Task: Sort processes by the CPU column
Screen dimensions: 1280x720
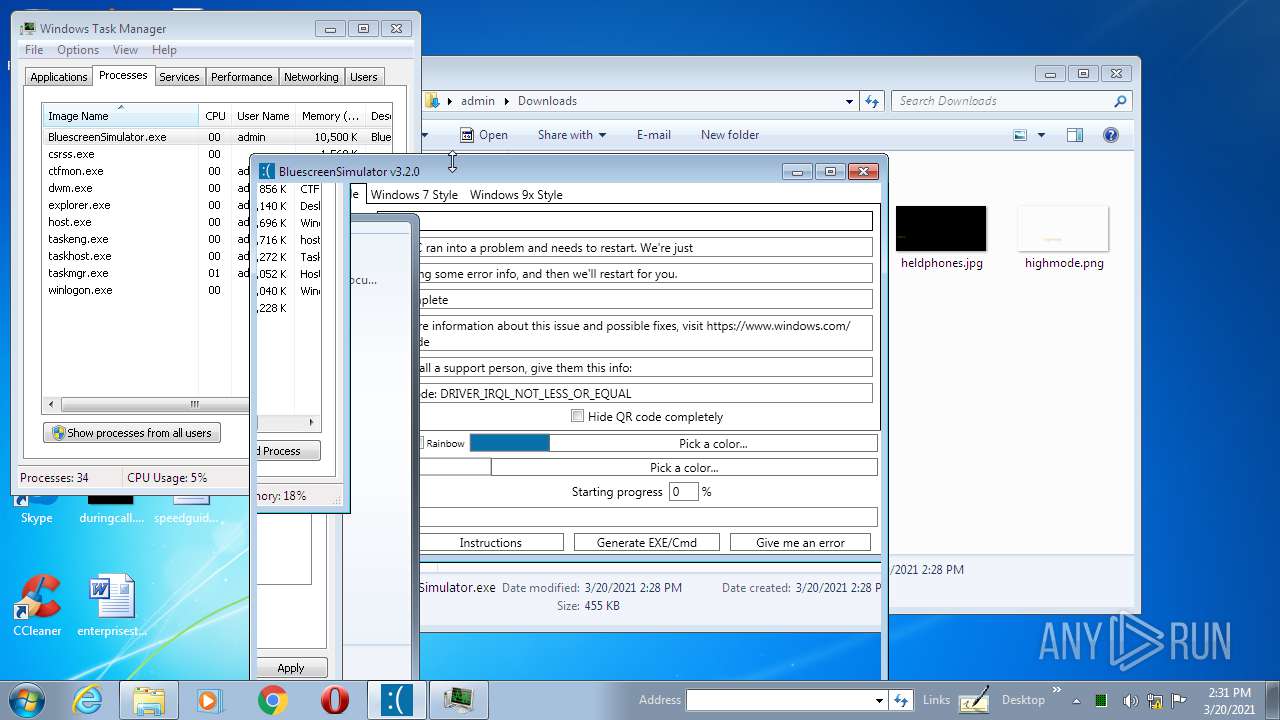Action: (215, 116)
